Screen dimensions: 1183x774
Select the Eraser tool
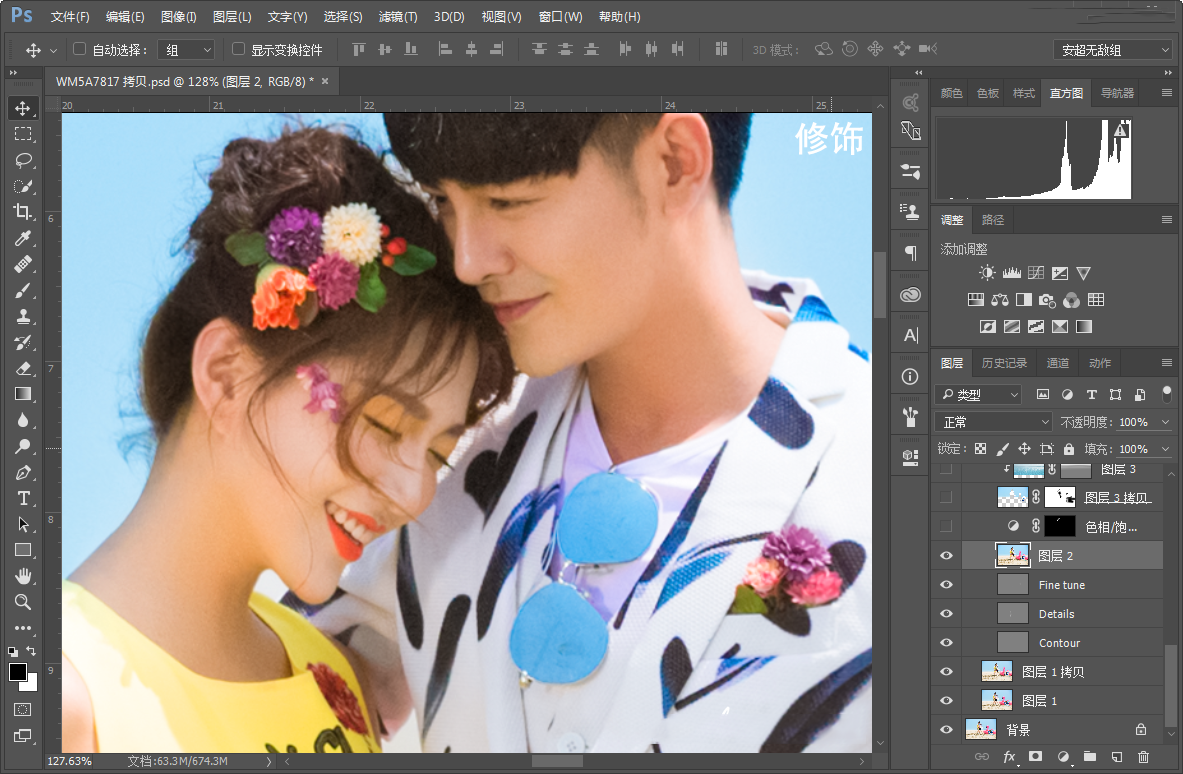point(23,368)
